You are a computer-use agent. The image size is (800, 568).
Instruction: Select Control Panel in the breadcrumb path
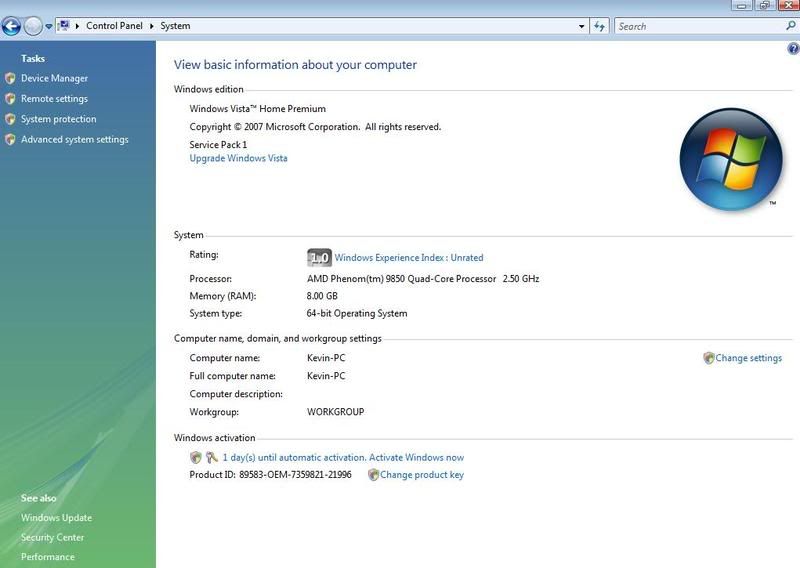[x=116, y=26]
